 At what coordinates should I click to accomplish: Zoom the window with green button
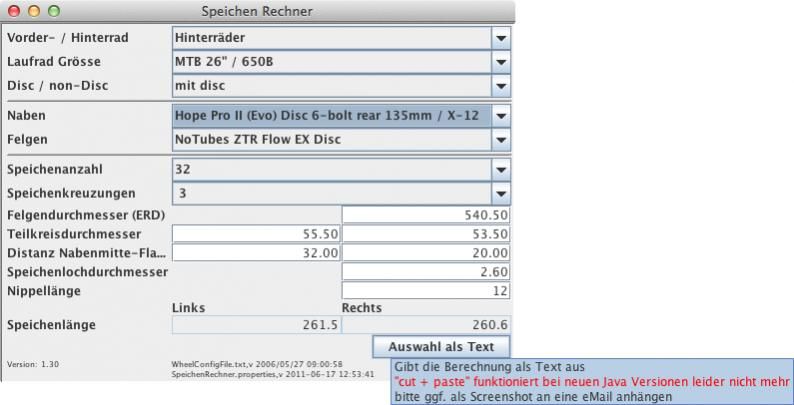coord(53,11)
